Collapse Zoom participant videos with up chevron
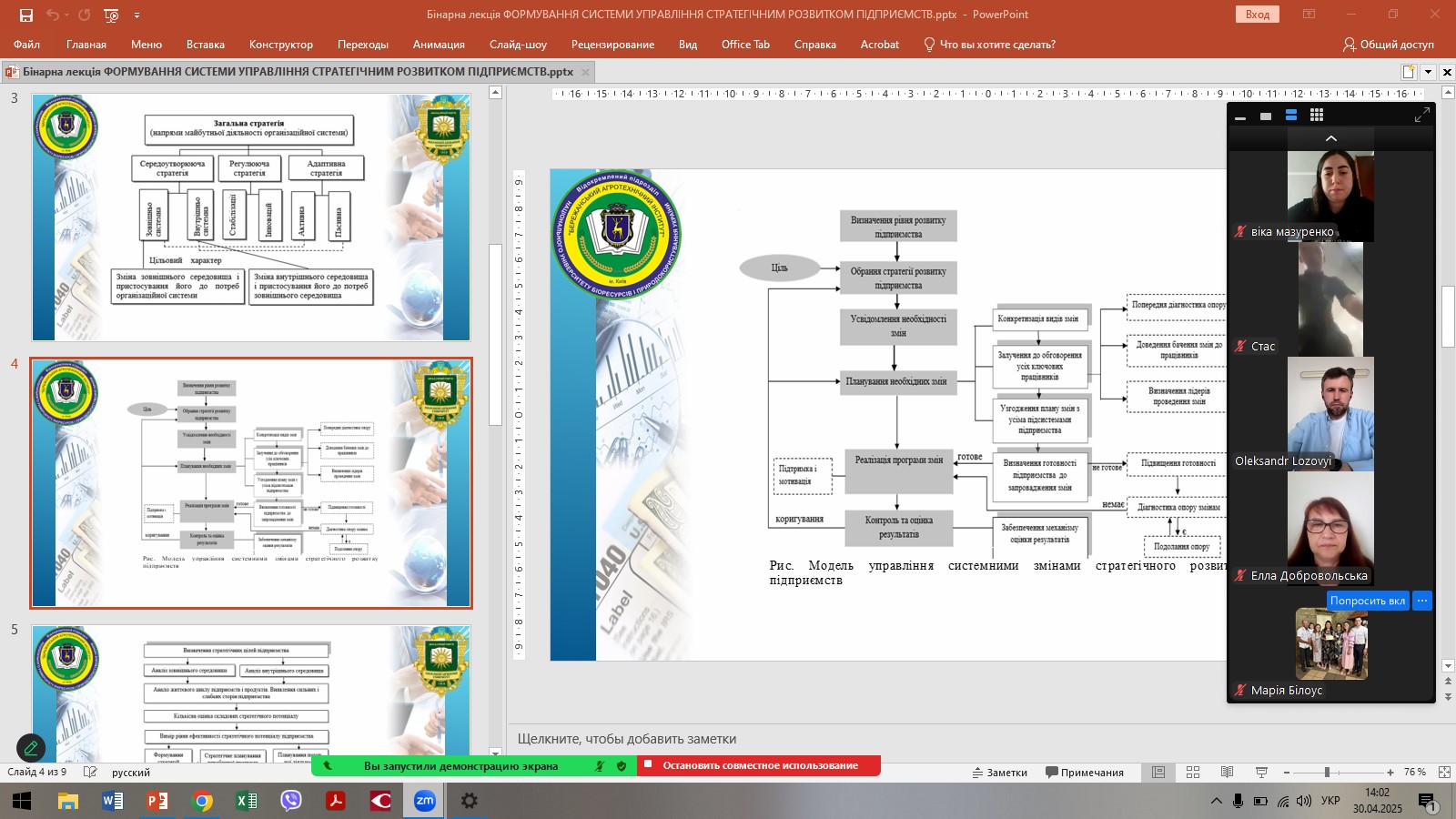This screenshot has width=1456, height=819. click(1331, 138)
